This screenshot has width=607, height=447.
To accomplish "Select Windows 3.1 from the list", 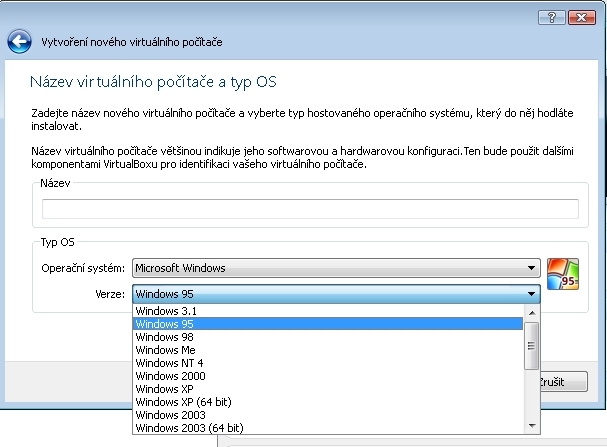I will [x=328, y=311].
